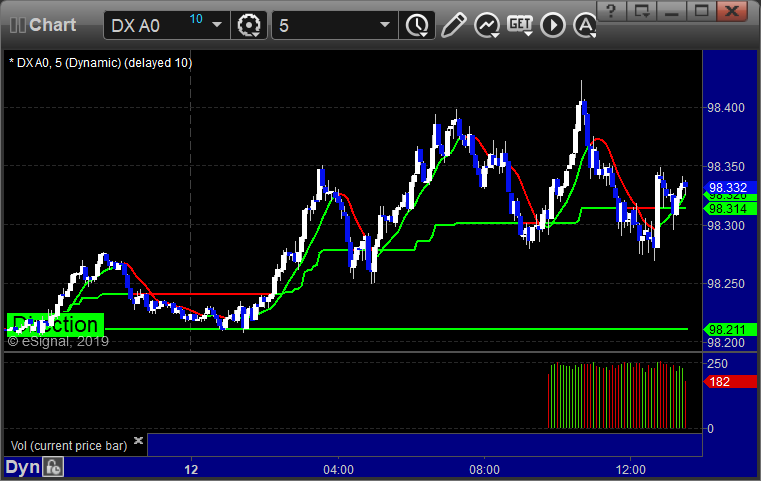Open the gear symbol settings menu
Screen dimensions: 761x481
tap(249, 25)
